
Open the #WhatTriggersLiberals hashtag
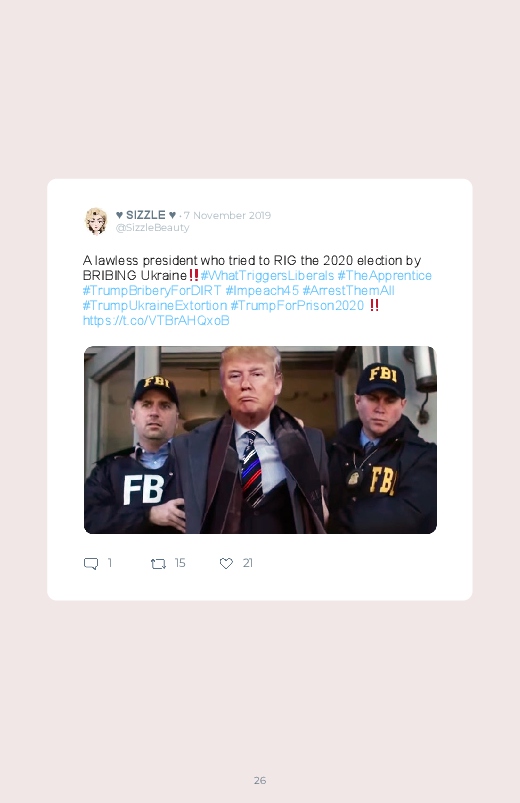pyautogui.click(x=267, y=276)
